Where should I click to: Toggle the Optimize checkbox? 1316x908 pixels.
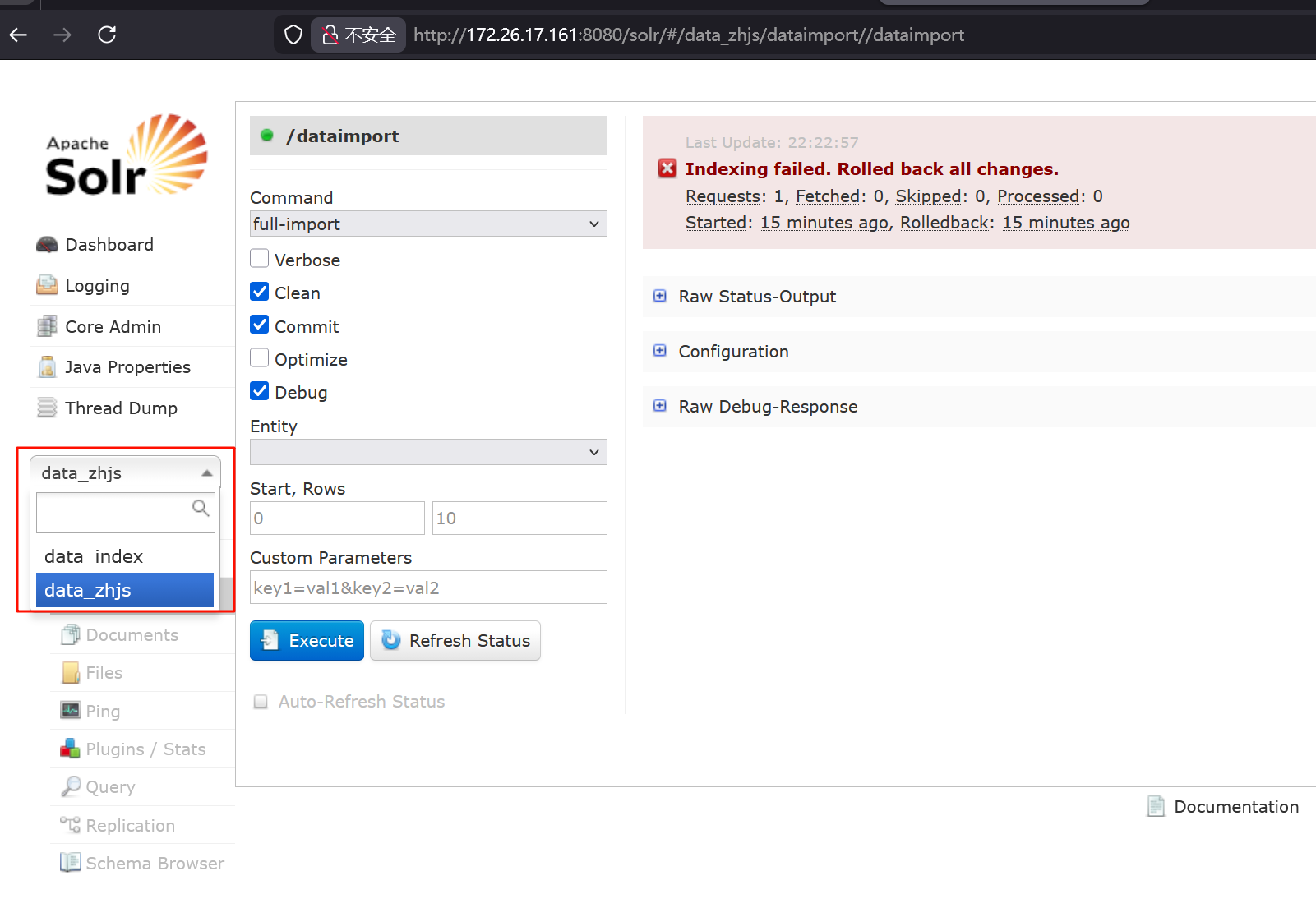click(x=260, y=358)
